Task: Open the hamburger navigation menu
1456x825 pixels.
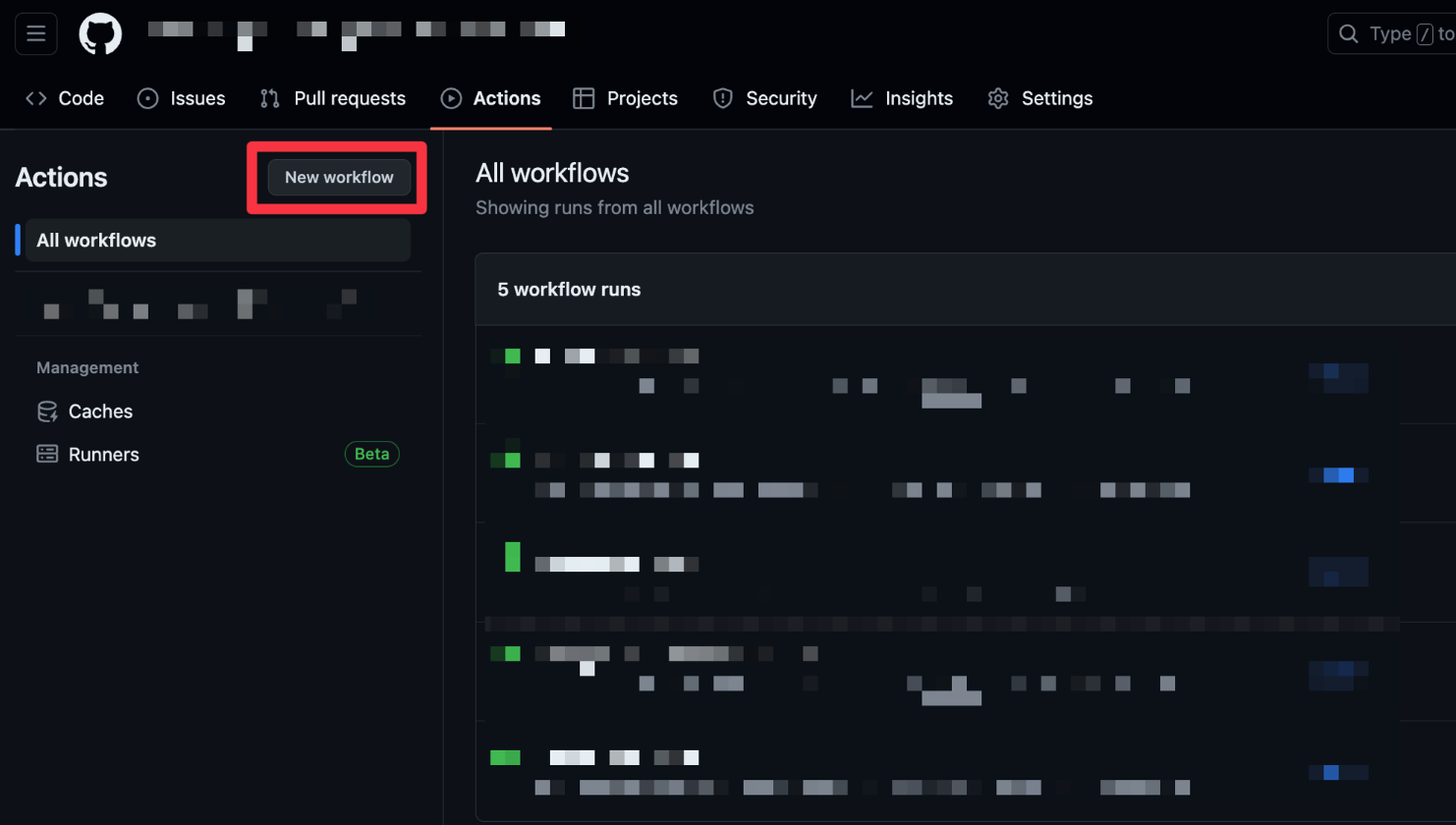Action: click(x=36, y=34)
